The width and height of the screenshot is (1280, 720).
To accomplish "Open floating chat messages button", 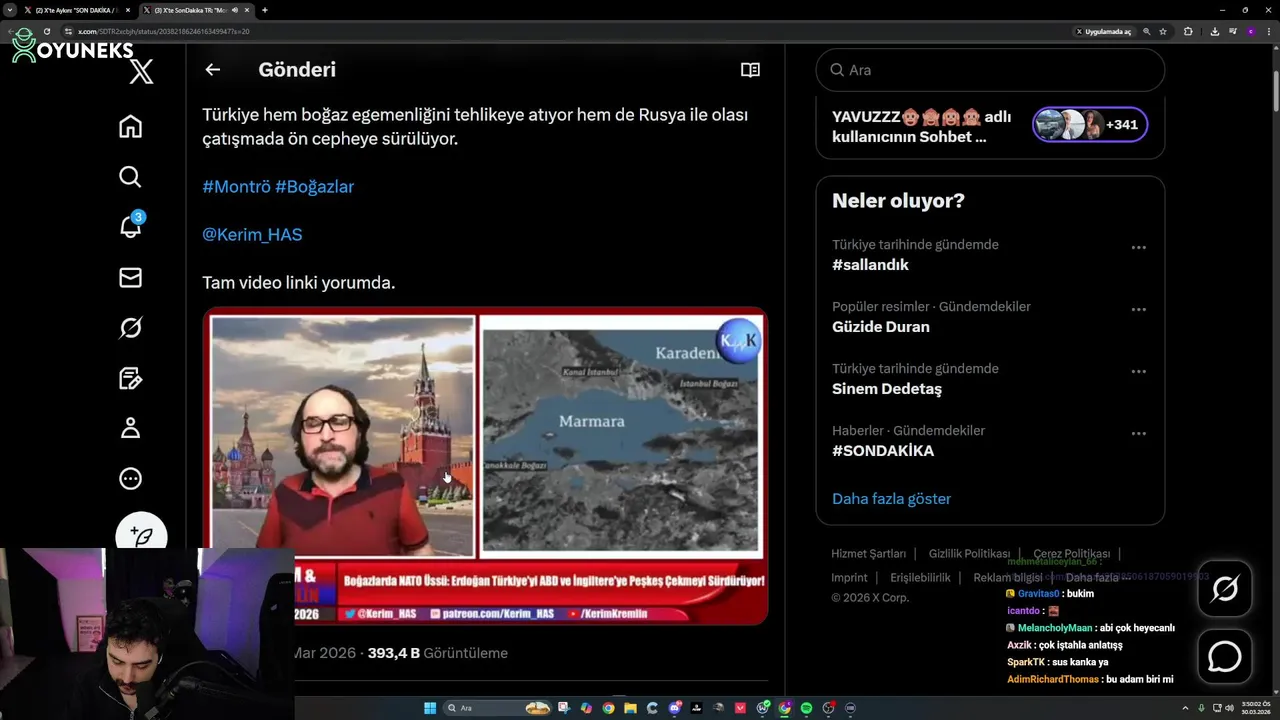I will (1225, 656).
